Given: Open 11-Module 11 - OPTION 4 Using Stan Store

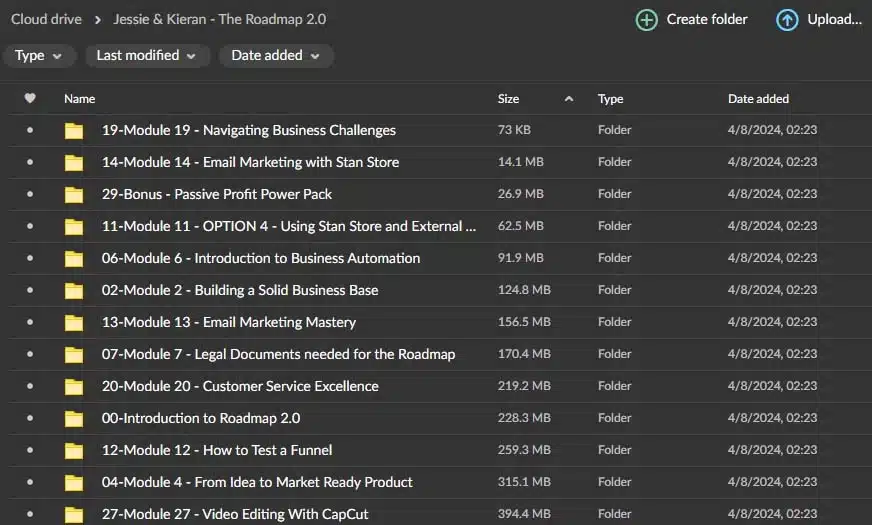Looking at the screenshot, I should point(289,226).
